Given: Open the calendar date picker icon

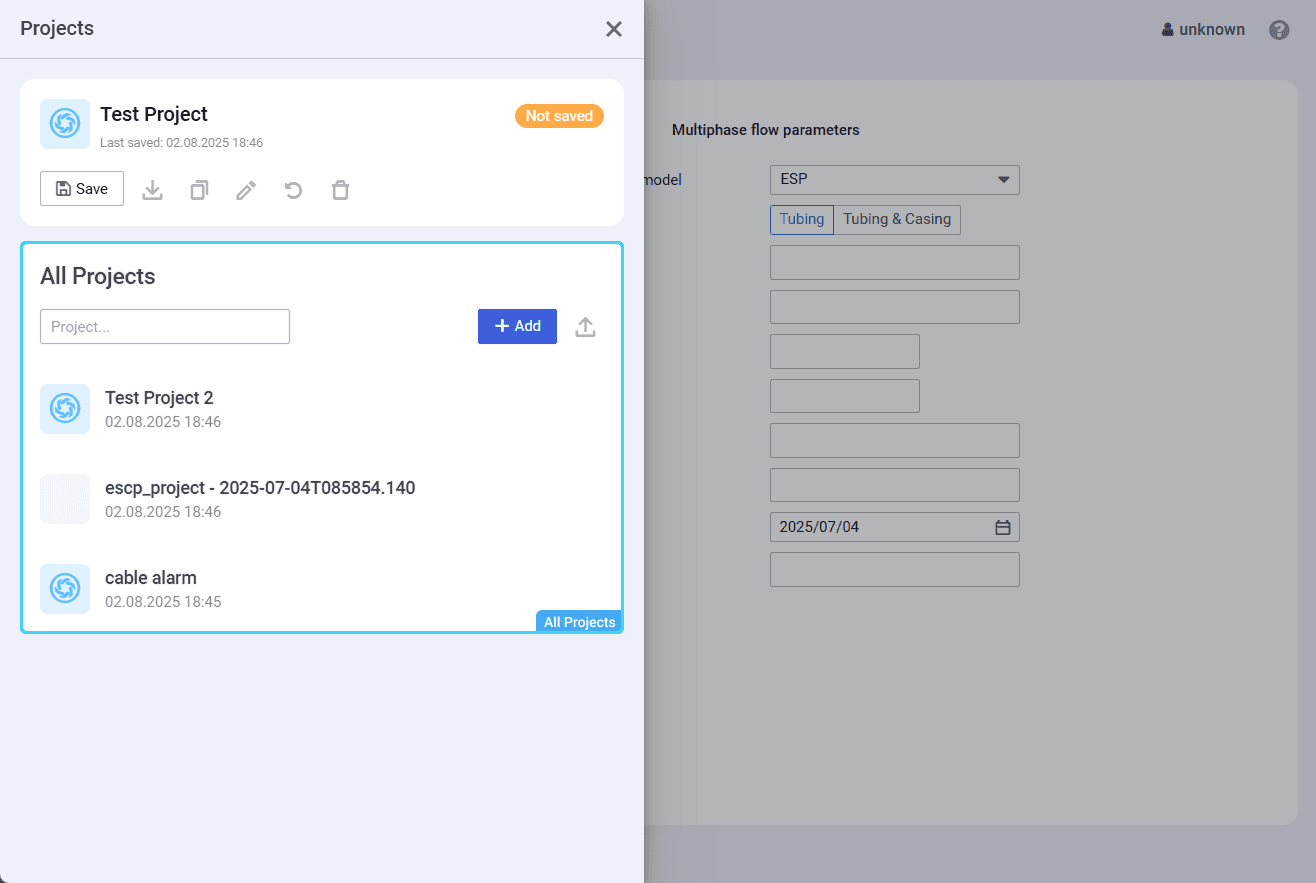Looking at the screenshot, I should (1003, 528).
